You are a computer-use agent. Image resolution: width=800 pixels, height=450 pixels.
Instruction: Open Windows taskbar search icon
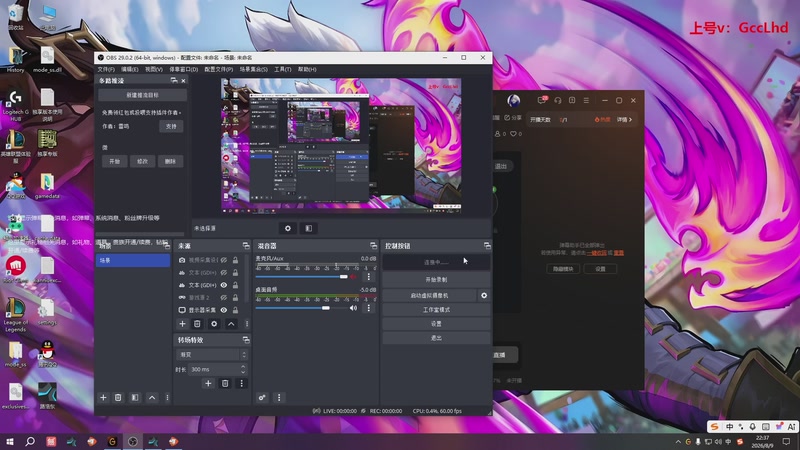[30, 441]
